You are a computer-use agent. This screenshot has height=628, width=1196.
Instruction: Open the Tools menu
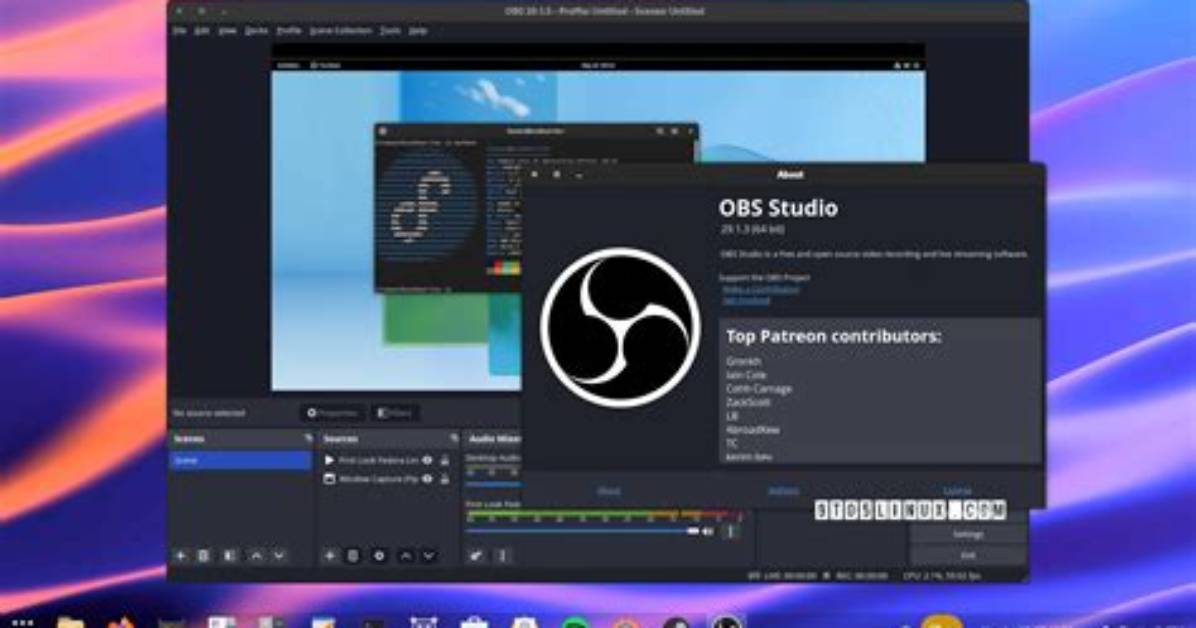[x=391, y=31]
